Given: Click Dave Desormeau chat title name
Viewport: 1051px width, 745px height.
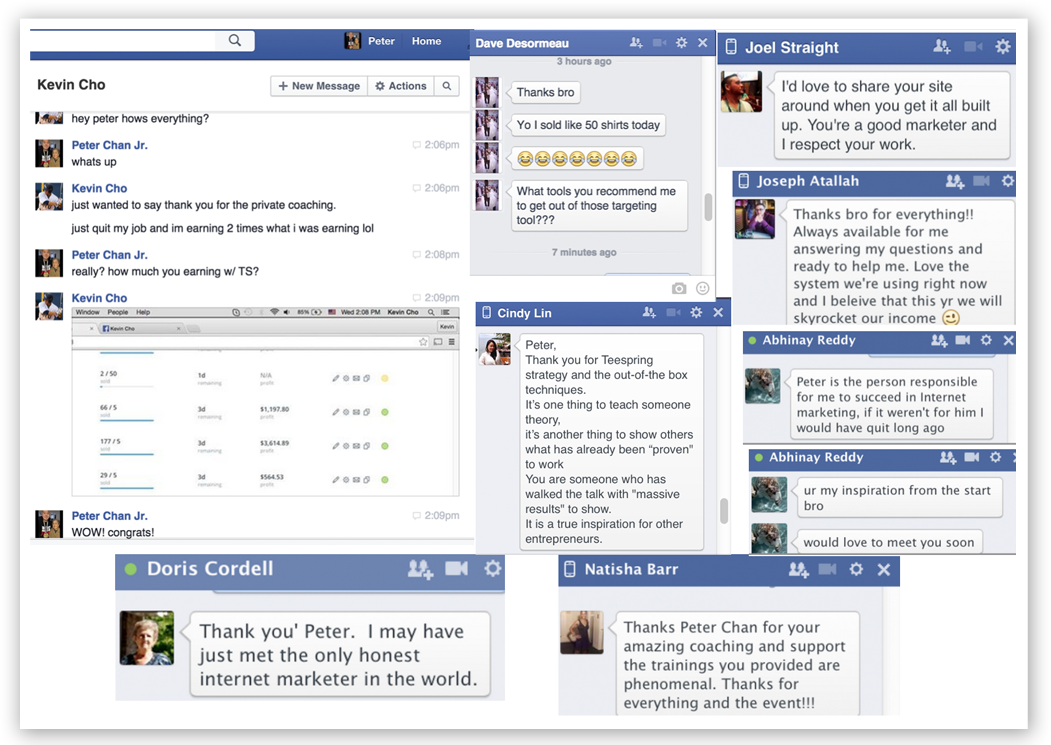Looking at the screenshot, I should tap(522, 44).
